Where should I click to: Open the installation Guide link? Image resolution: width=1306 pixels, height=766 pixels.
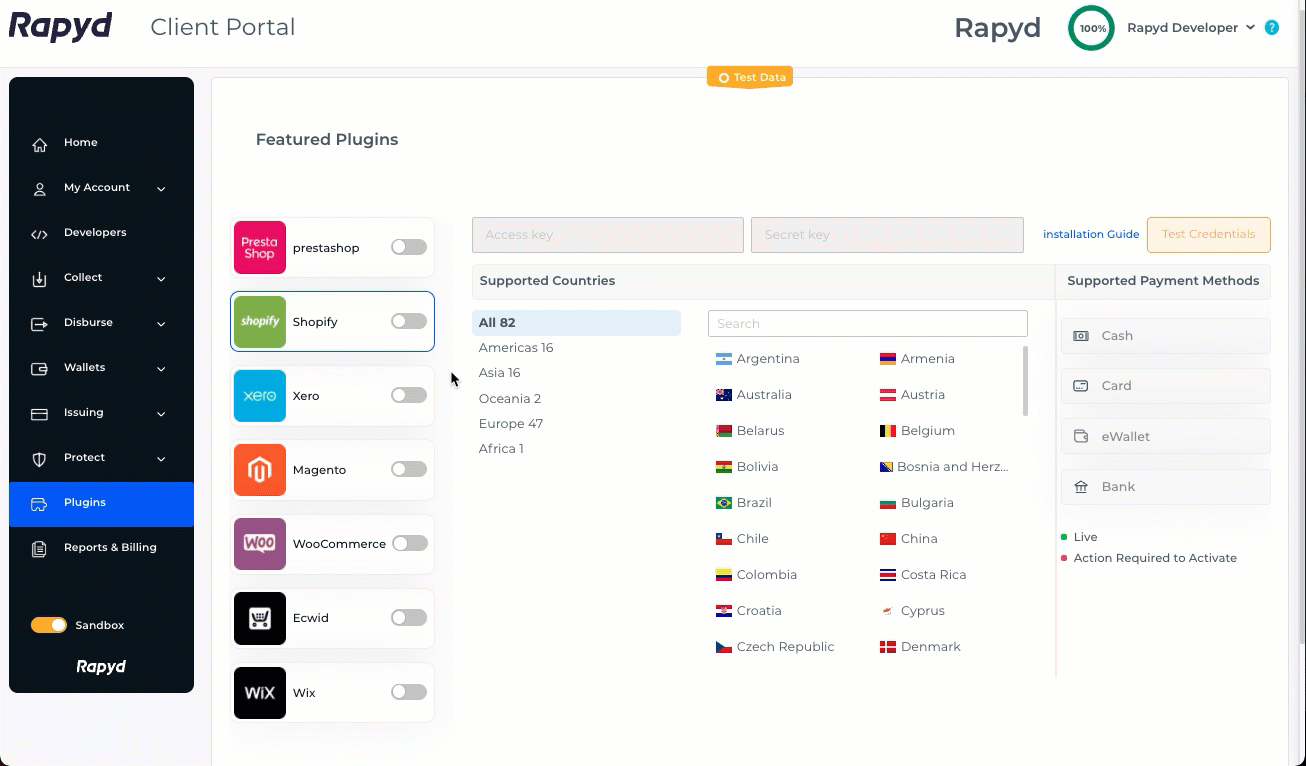[x=1091, y=235]
